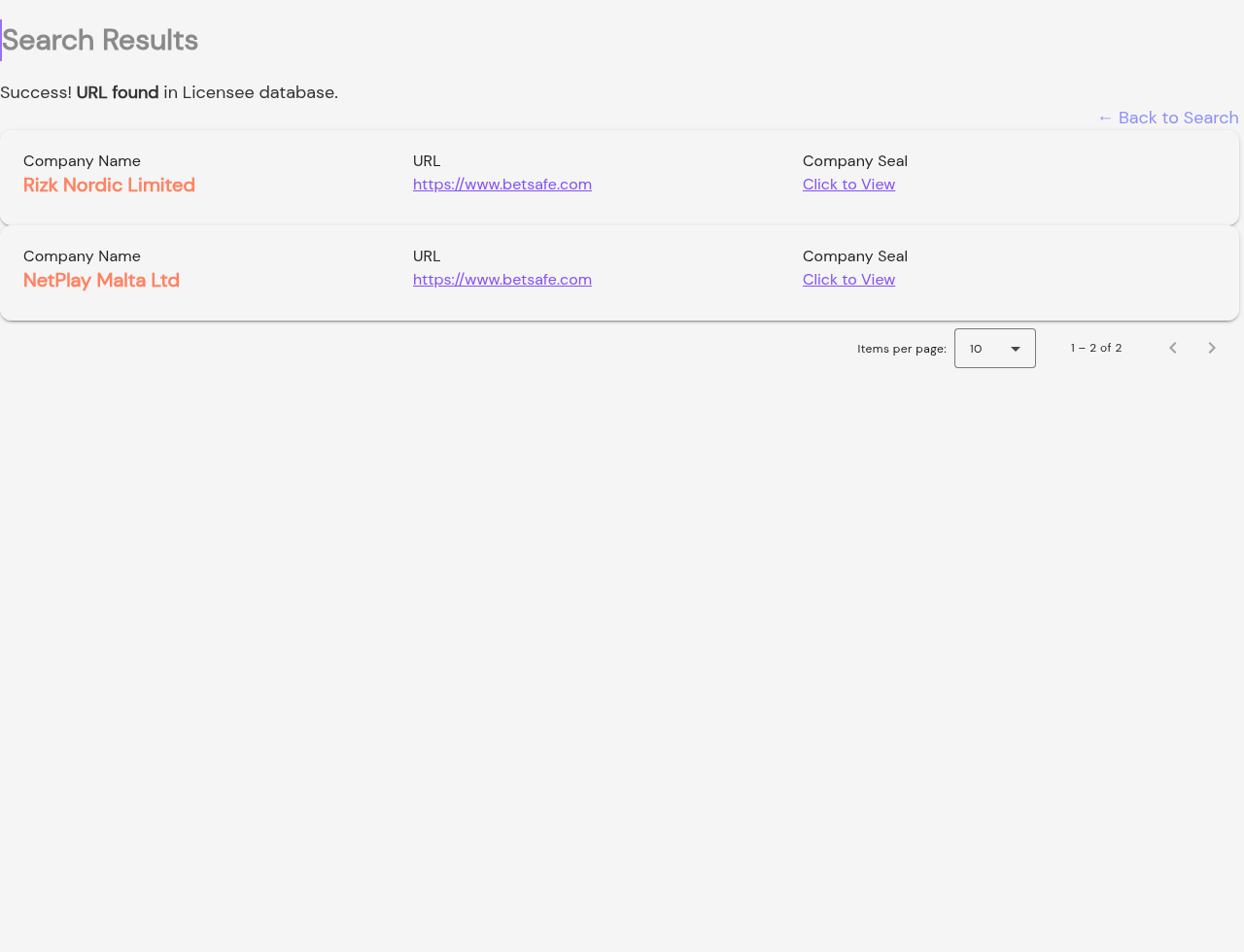1244x952 pixels.
Task: View company seal for NetPlay Malta Ltd
Action: tap(848, 280)
